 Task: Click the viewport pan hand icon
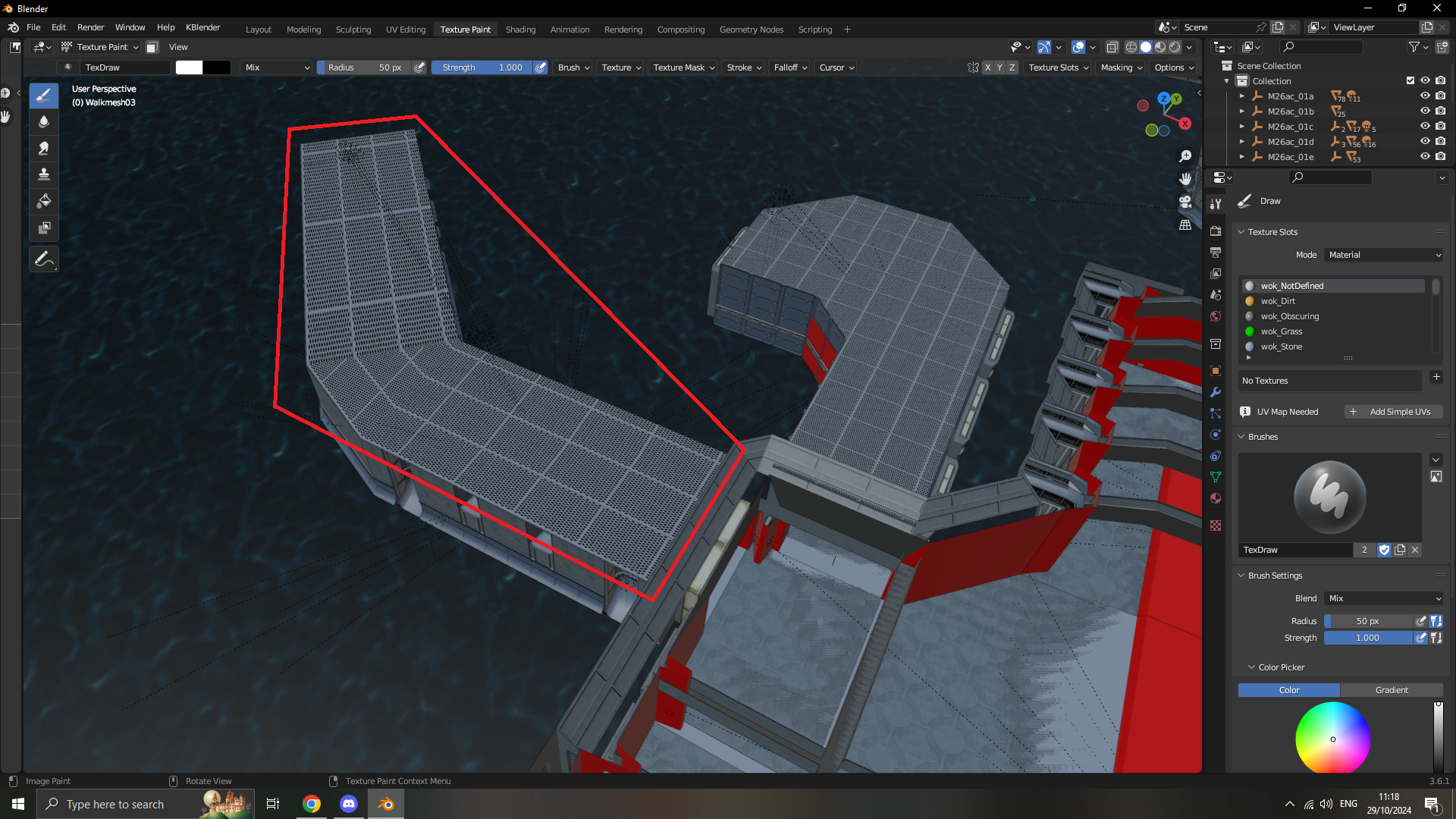[x=1185, y=179]
